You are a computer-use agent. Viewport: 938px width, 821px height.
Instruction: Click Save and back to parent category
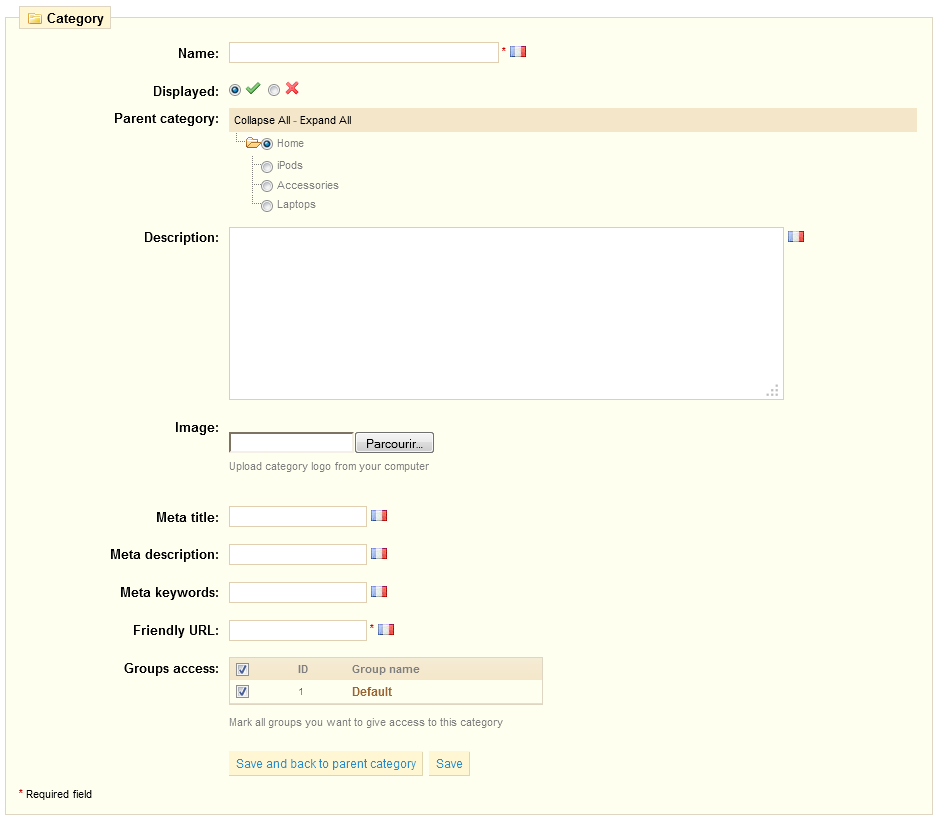pos(326,764)
